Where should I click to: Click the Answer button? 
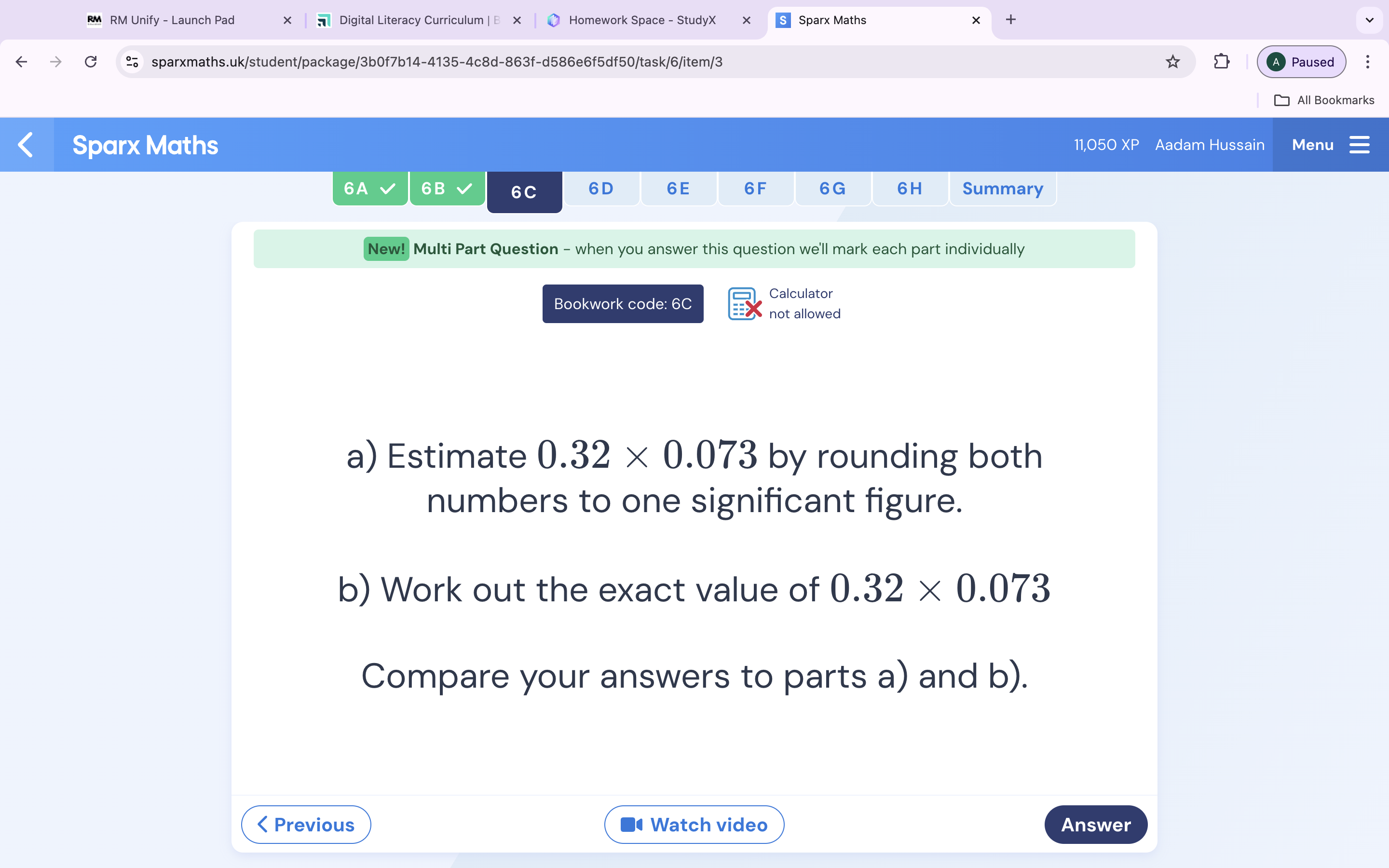(x=1095, y=825)
